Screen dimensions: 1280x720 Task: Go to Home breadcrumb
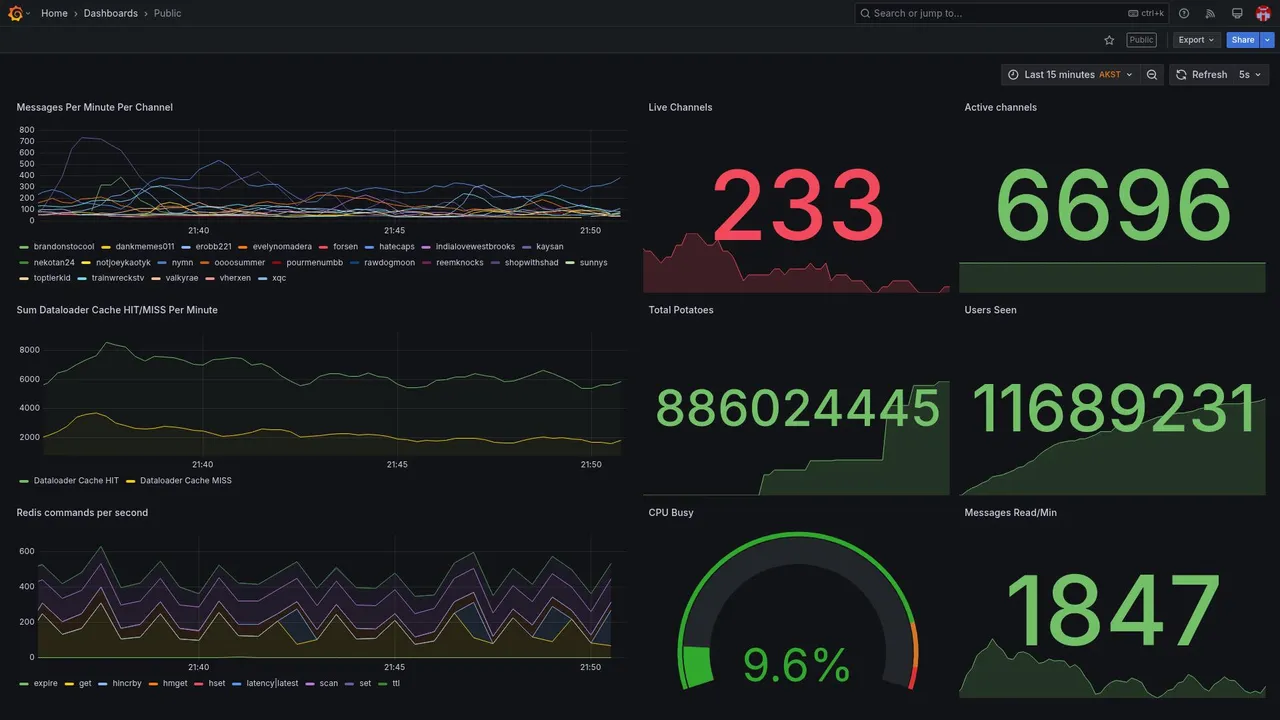pos(54,13)
